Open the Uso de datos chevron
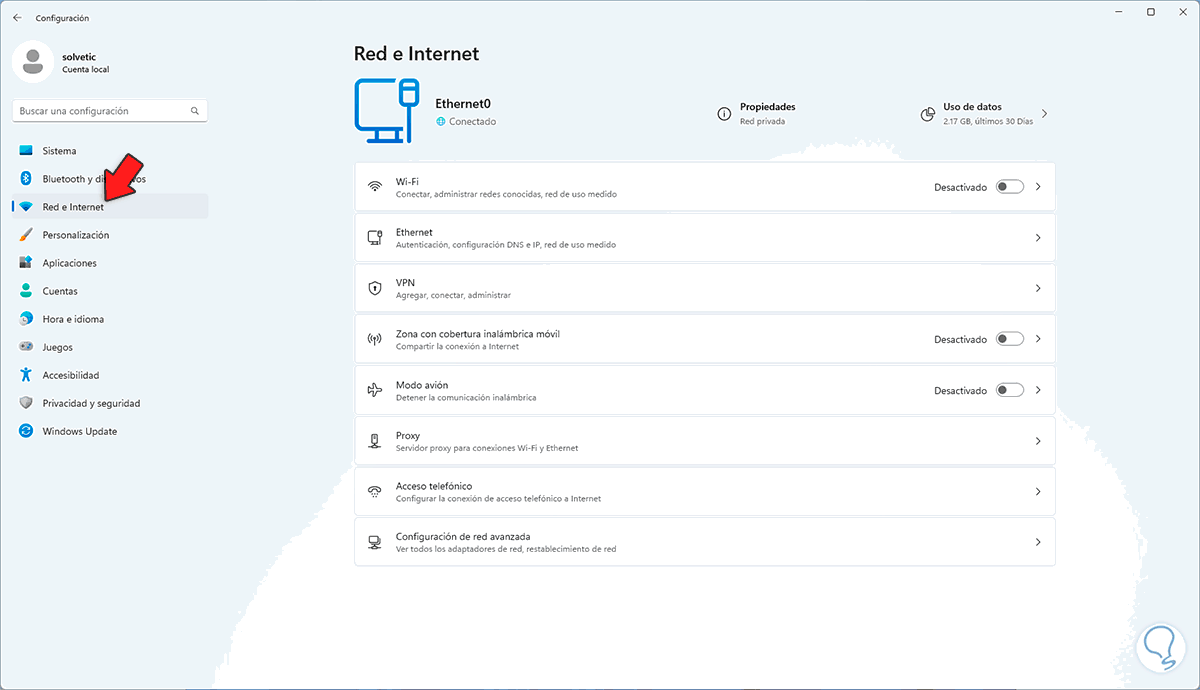1200x690 pixels. coord(1045,114)
